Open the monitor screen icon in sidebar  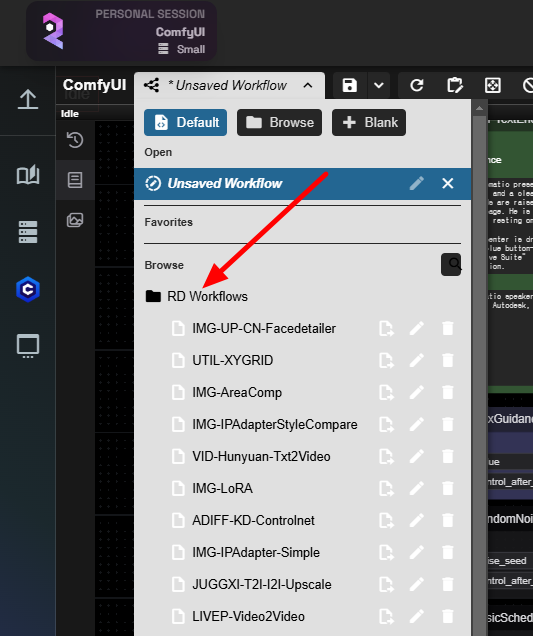coord(28,346)
